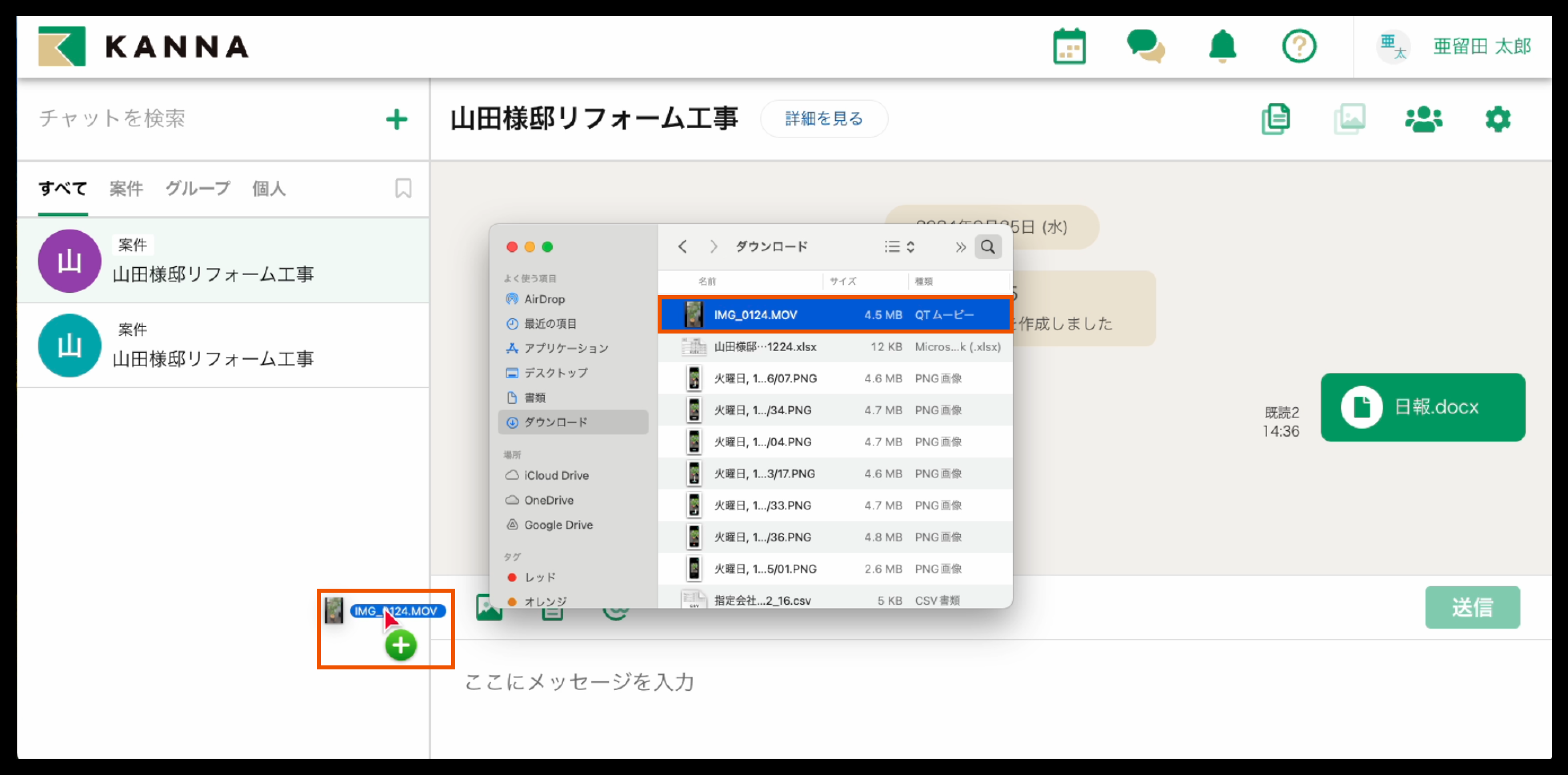Open the help question mark icon
This screenshot has width=1568, height=775.
tap(1299, 47)
